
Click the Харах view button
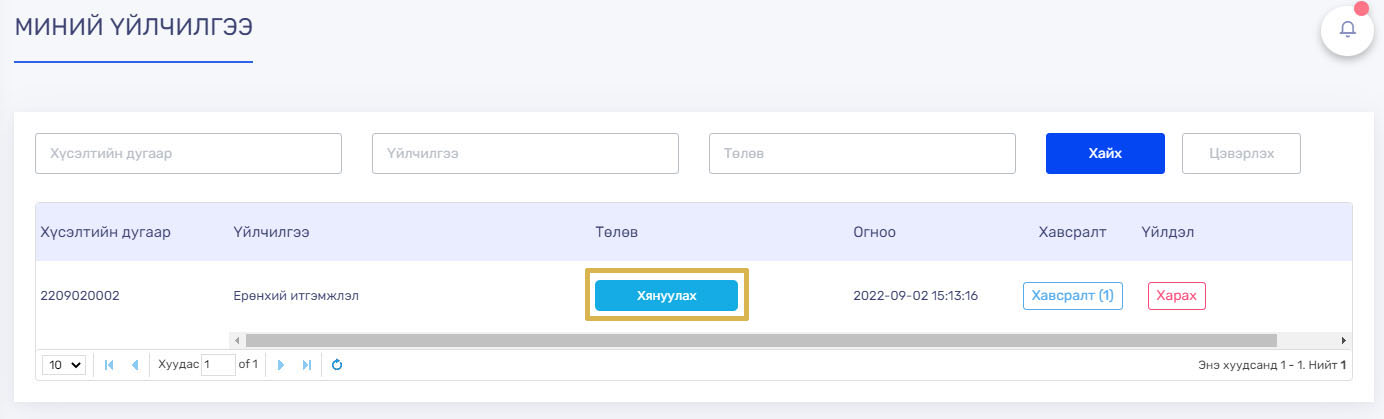(1176, 296)
